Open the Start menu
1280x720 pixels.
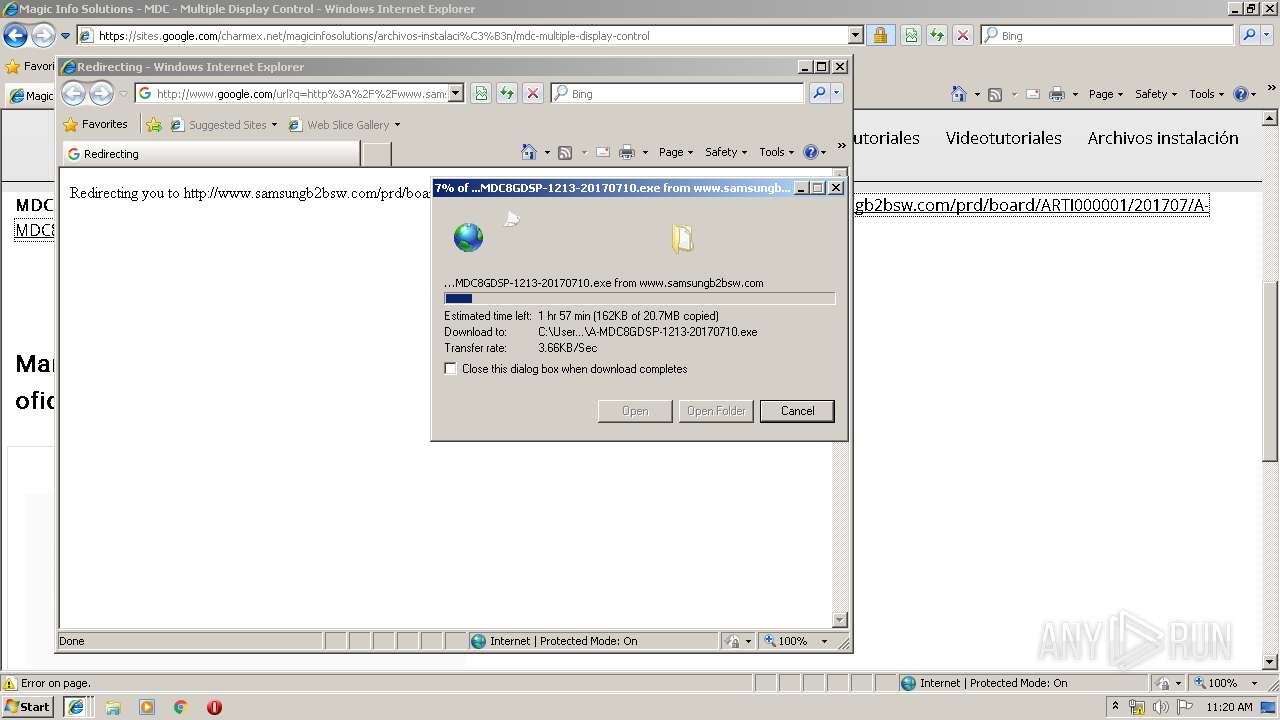point(27,706)
